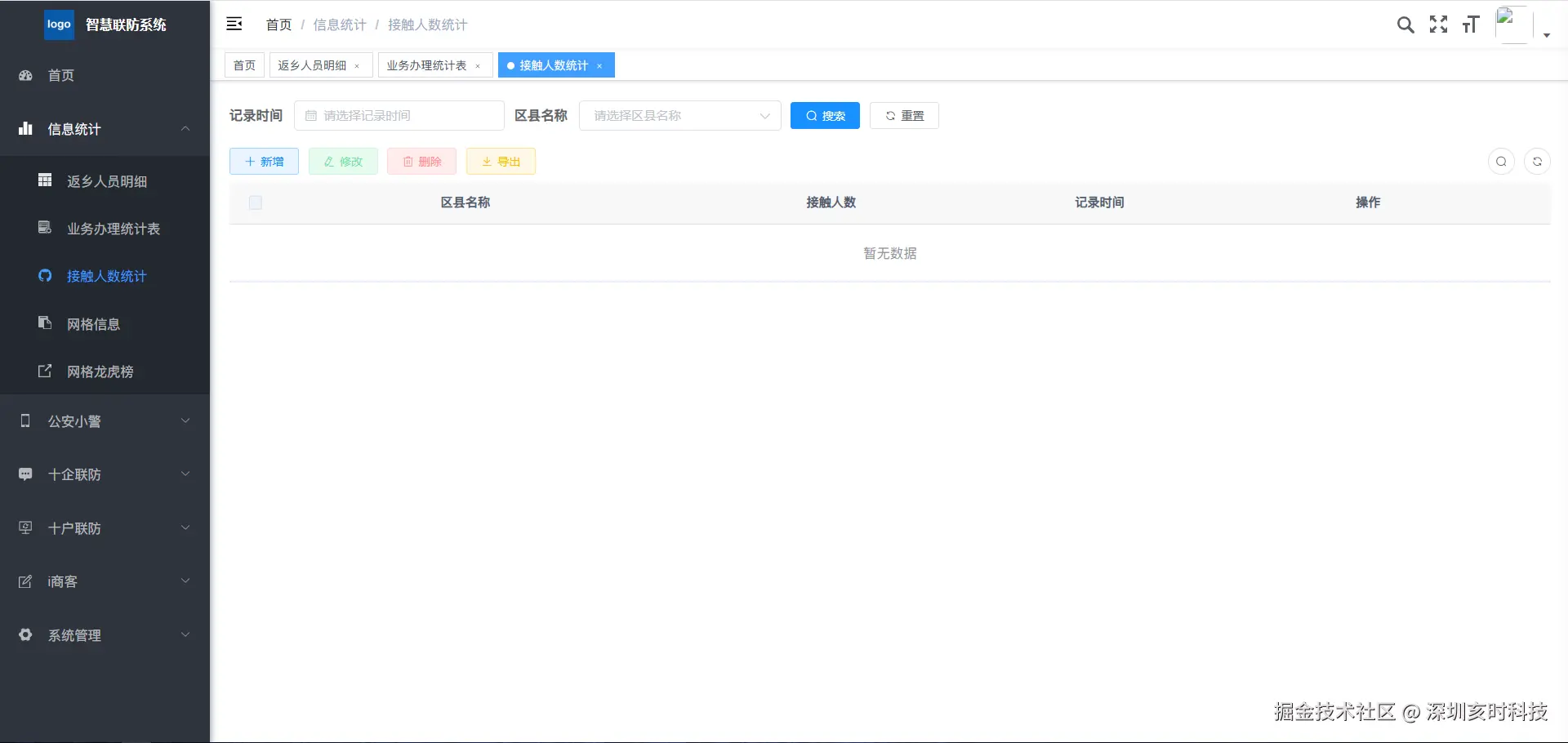The width and height of the screenshot is (1568, 743).
Task: Click the i商客 edit icon
Action: 25,581
